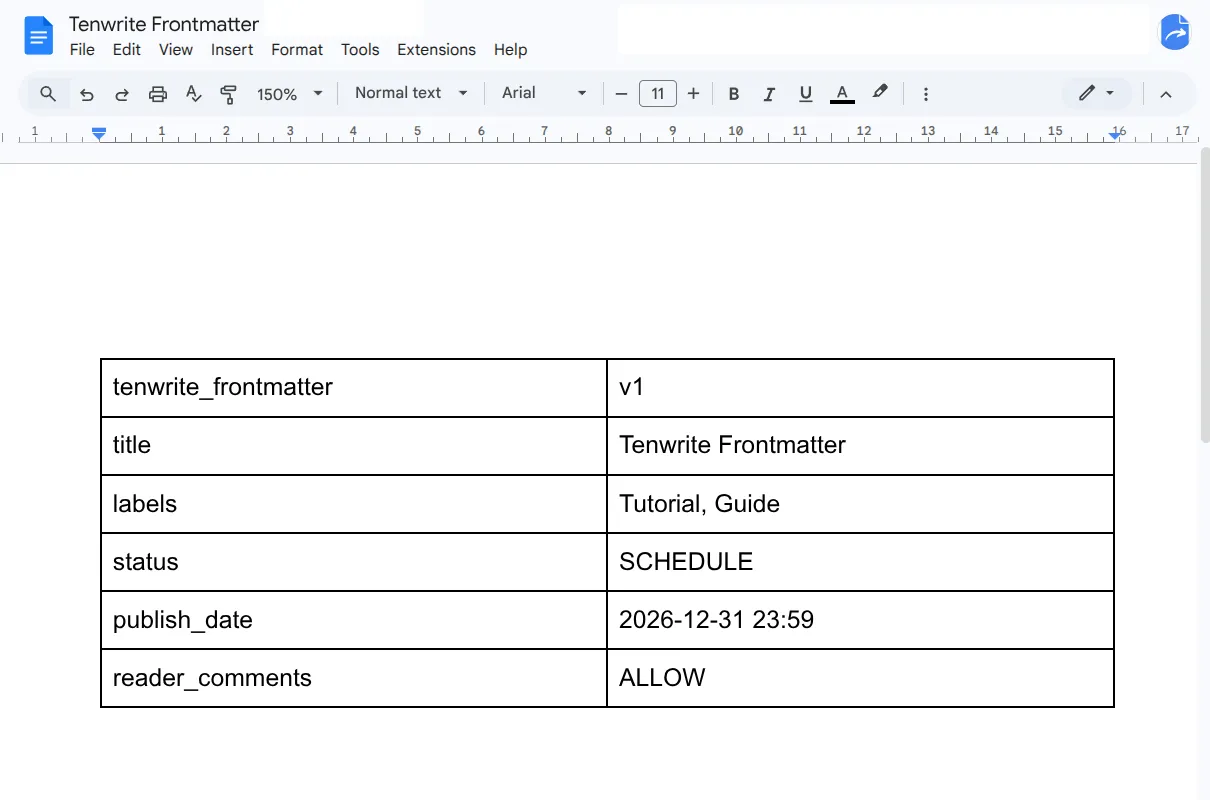Open the more toolbar options menu
Image resolution: width=1210 pixels, height=800 pixels.
(x=926, y=93)
